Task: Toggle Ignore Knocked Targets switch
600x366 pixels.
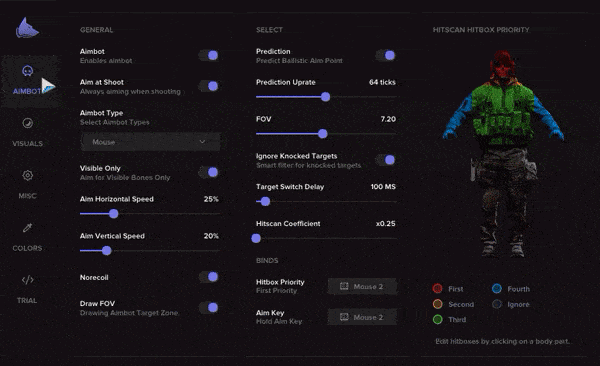Action: (386, 160)
